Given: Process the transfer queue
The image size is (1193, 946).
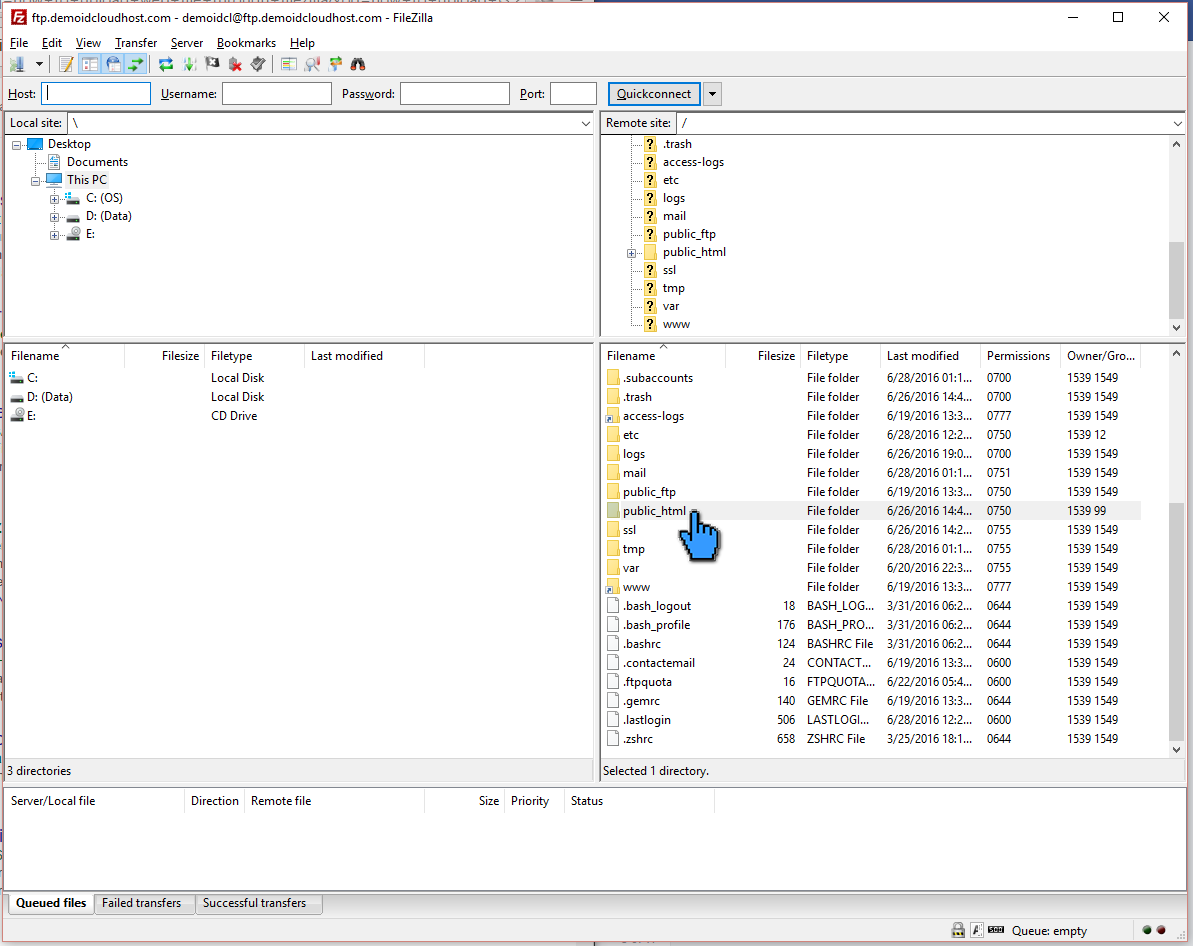Looking at the screenshot, I should pyautogui.click(x=188, y=64).
